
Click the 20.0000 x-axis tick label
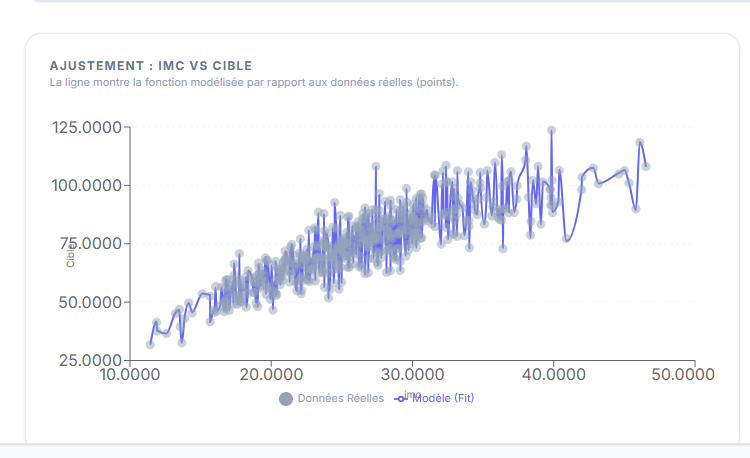point(271,374)
